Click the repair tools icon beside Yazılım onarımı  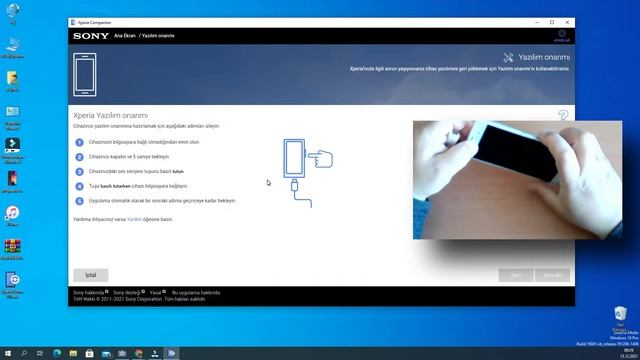tap(508, 58)
